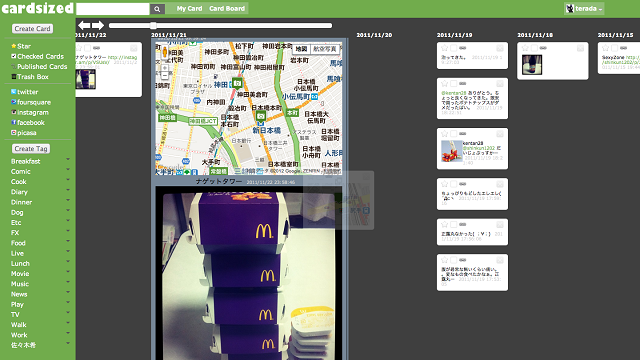
Task: Select the Street View pegman on map
Action: 164,52
